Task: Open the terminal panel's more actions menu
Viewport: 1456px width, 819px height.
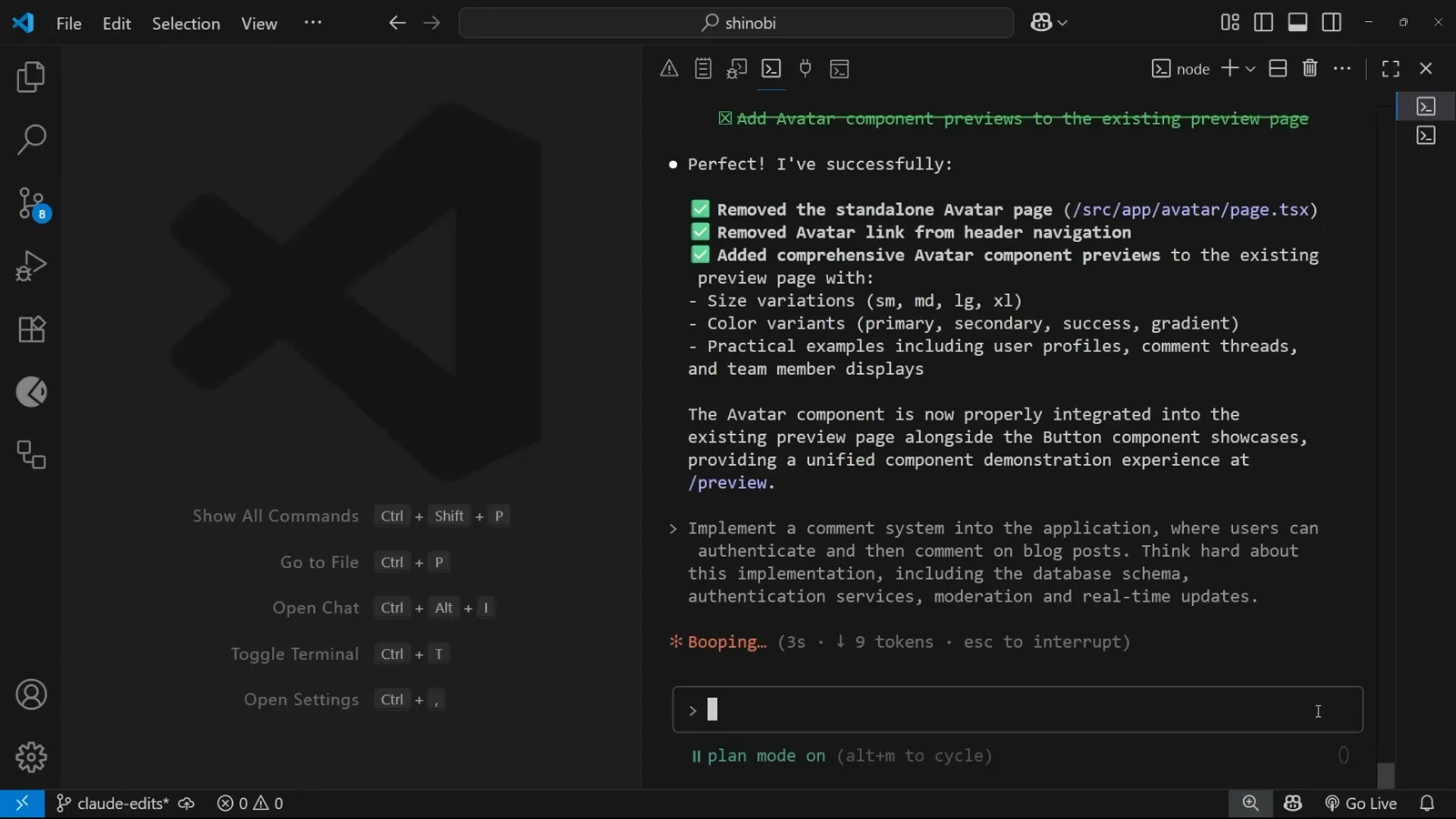Action: pos(1342,69)
